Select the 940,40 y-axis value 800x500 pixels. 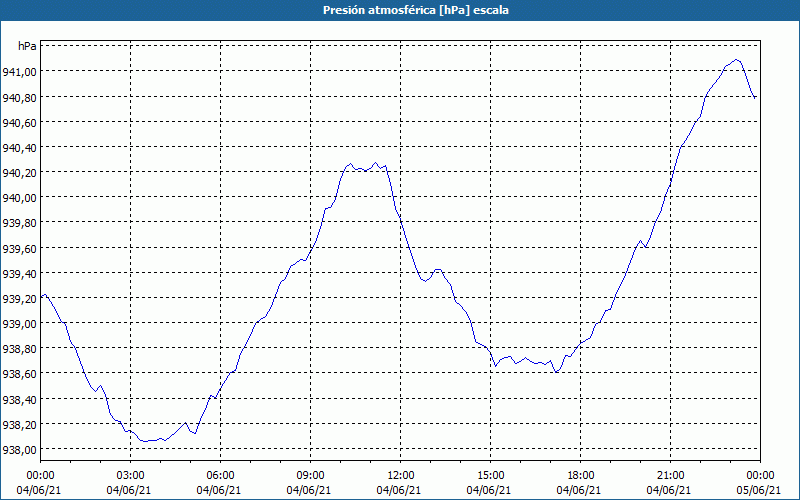[19, 148]
